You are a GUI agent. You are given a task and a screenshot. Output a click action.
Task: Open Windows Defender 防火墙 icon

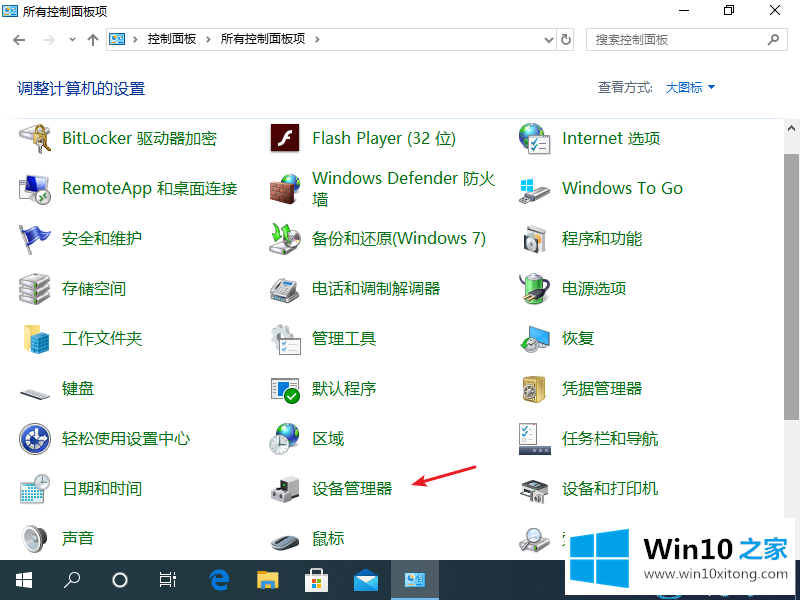285,189
